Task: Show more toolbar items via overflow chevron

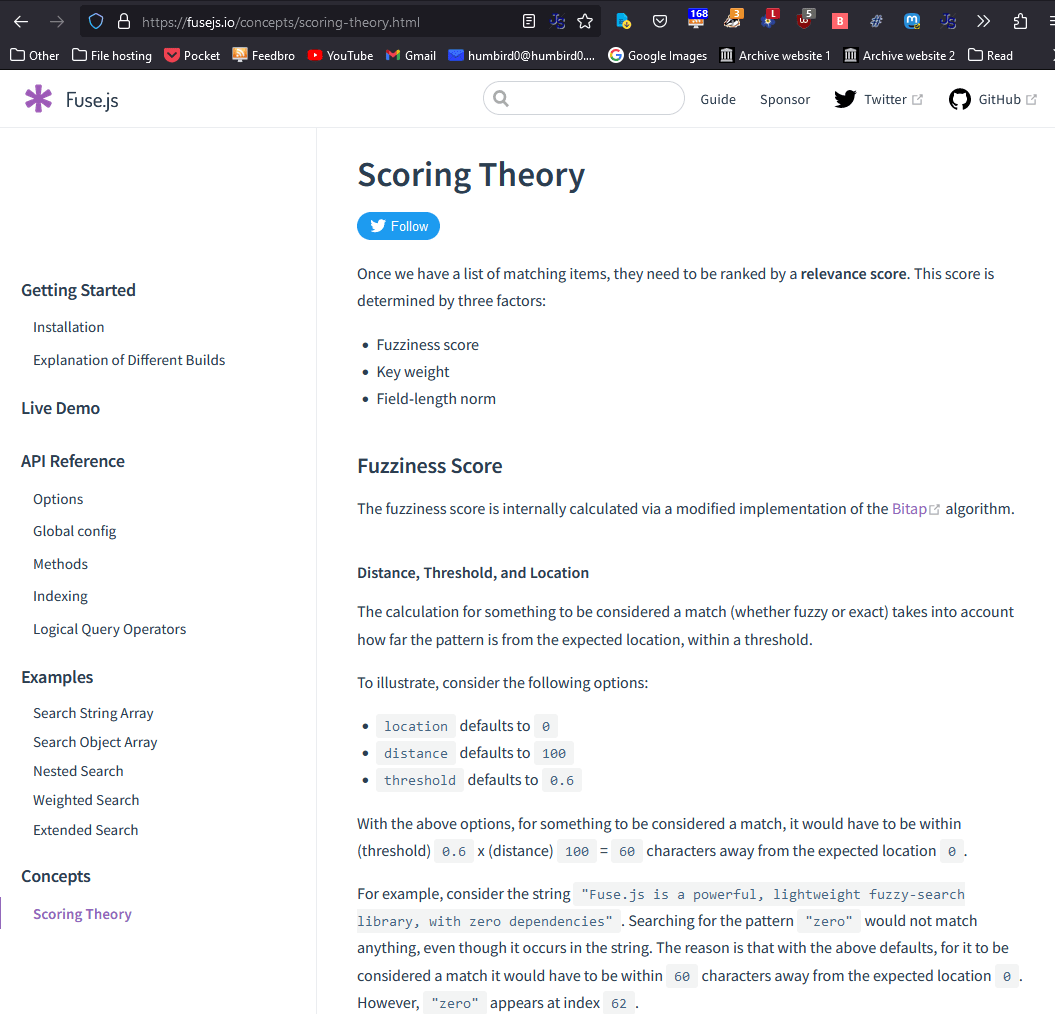Action: point(983,21)
